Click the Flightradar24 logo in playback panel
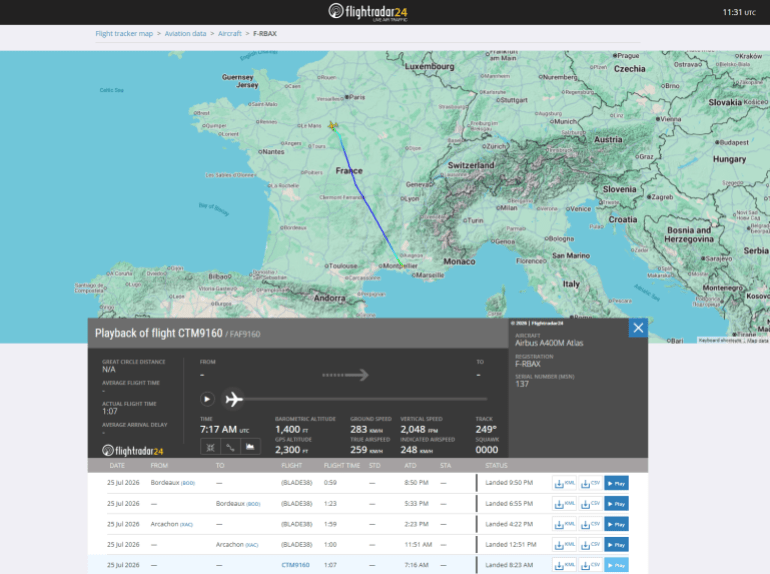This screenshot has width=770, height=574. point(133,450)
